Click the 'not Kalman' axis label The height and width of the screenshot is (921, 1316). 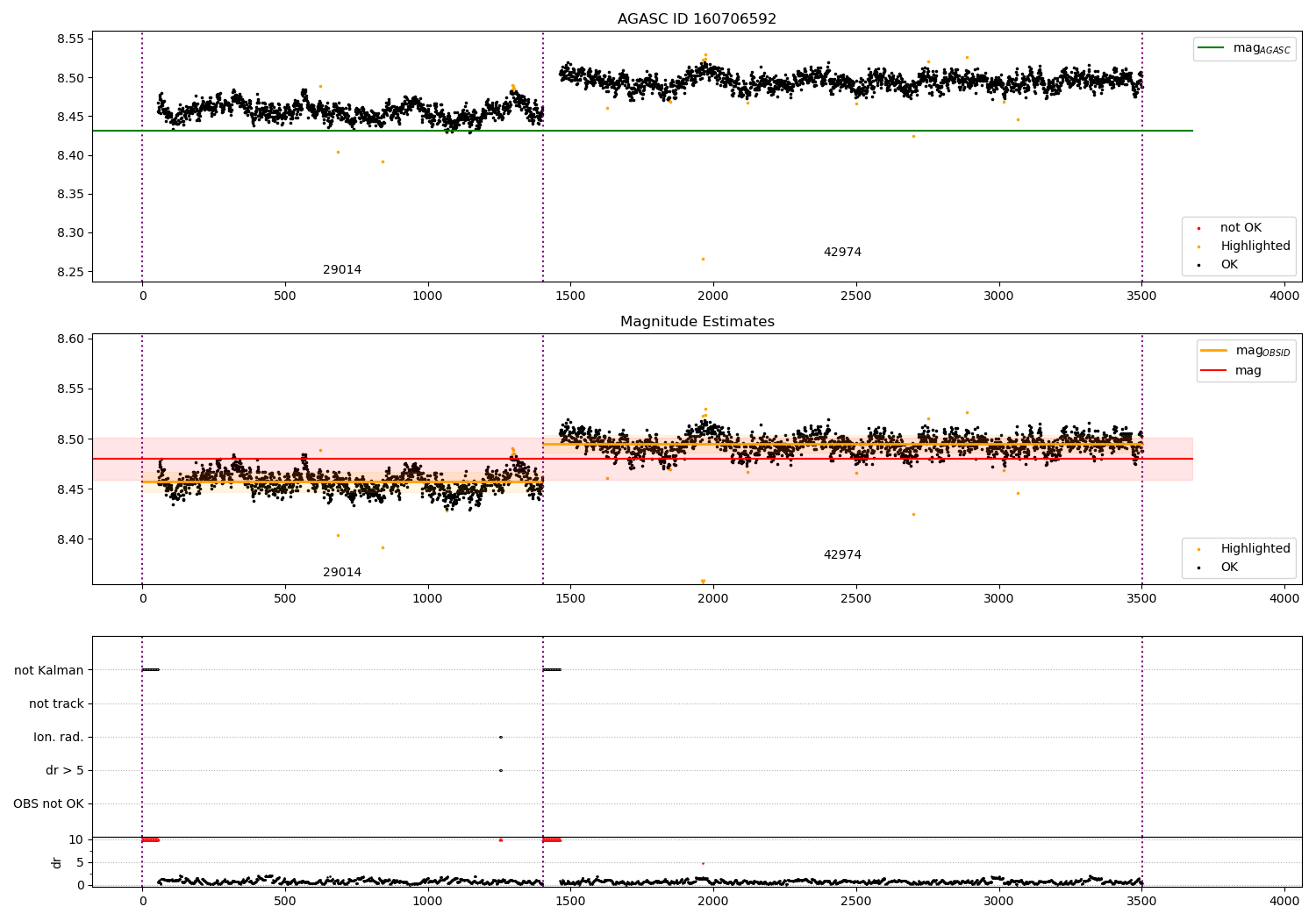[x=49, y=670]
